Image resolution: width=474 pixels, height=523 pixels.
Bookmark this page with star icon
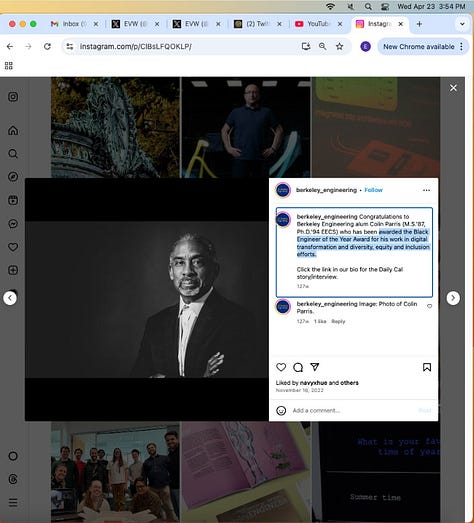tap(340, 46)
